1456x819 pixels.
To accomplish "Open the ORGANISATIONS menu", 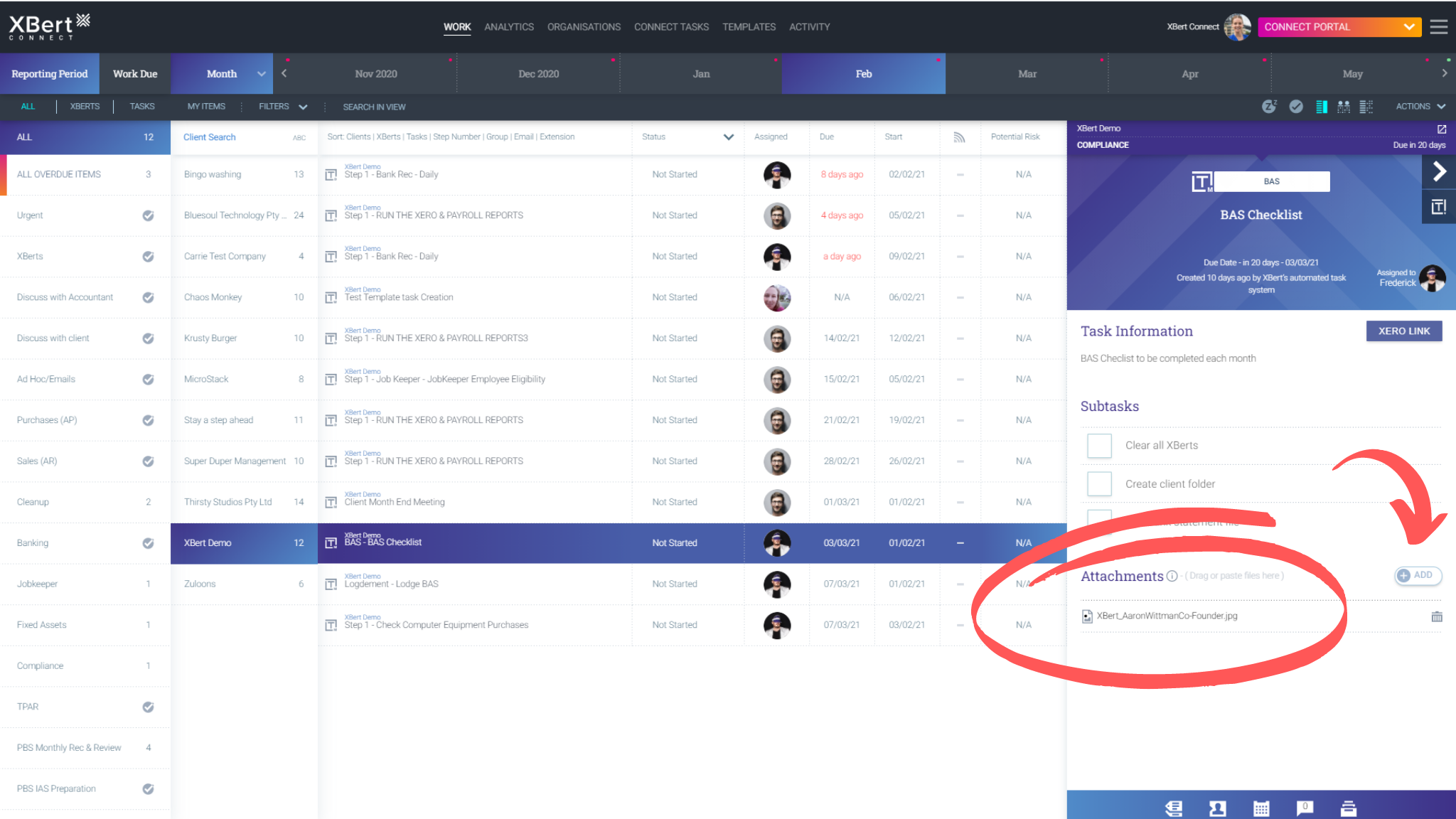I will (584, 27).
